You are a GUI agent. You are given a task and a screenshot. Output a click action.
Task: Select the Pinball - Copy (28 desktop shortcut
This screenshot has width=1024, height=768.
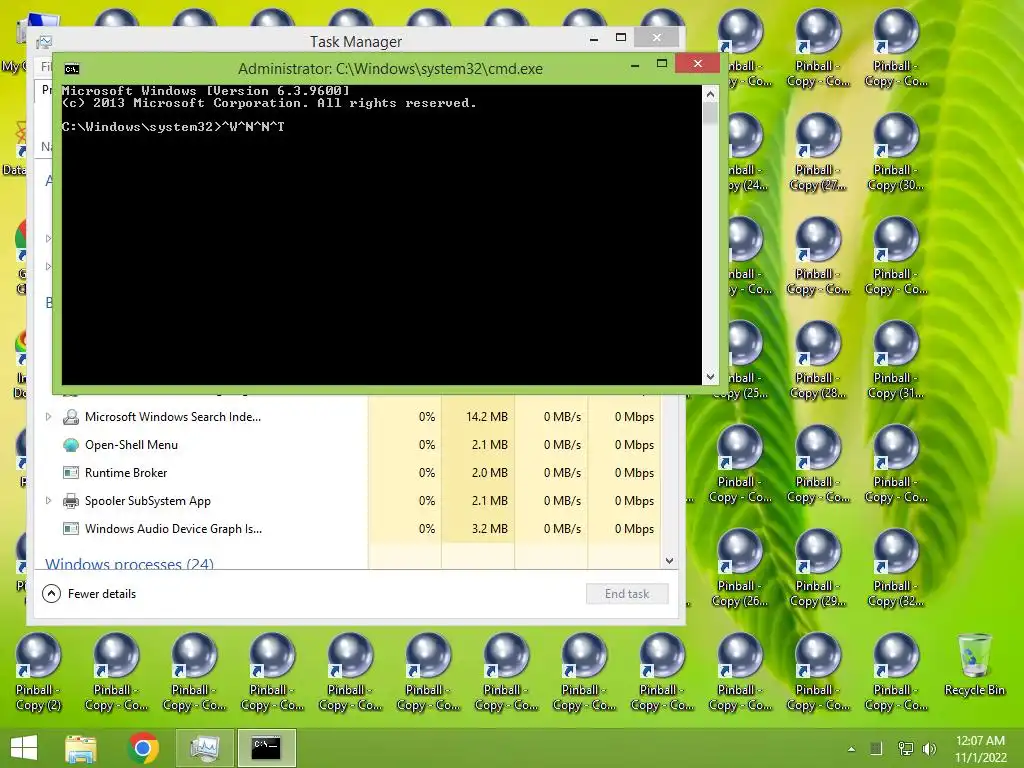pyautogui.click(x=818, y=360)
